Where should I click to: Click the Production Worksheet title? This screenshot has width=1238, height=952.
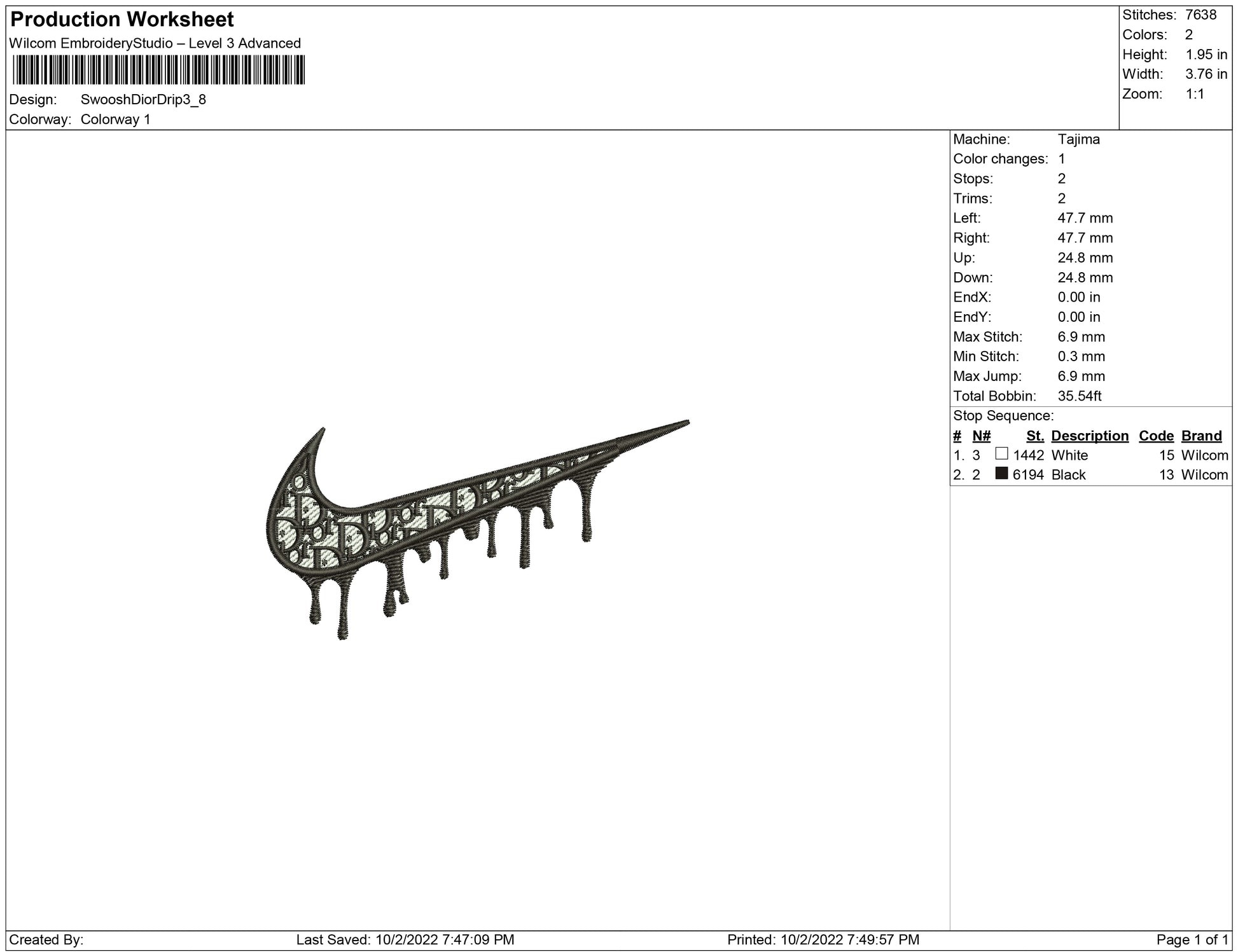pos(122,20)
